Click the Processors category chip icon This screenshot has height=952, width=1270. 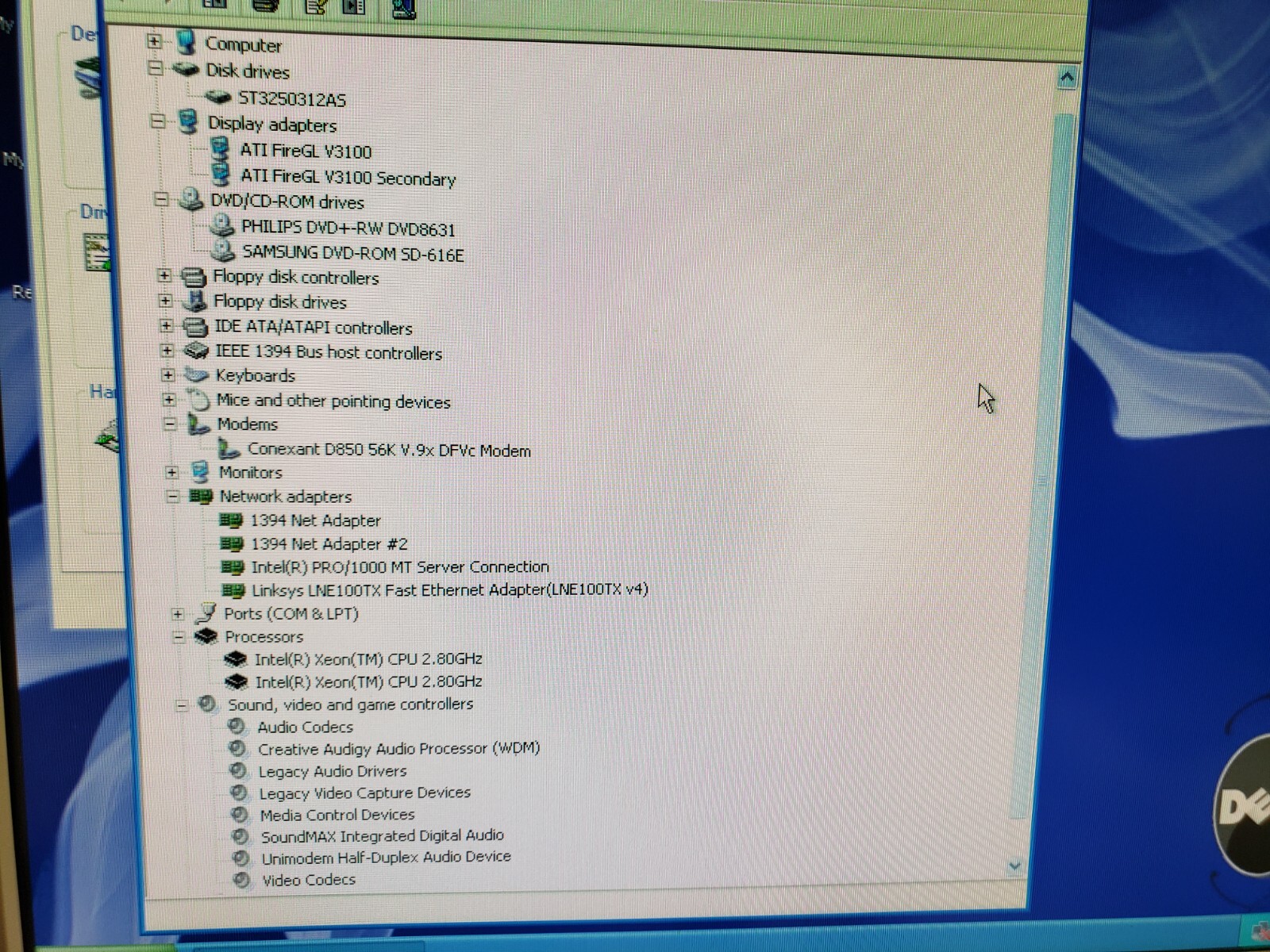click(x=206, y=636)
